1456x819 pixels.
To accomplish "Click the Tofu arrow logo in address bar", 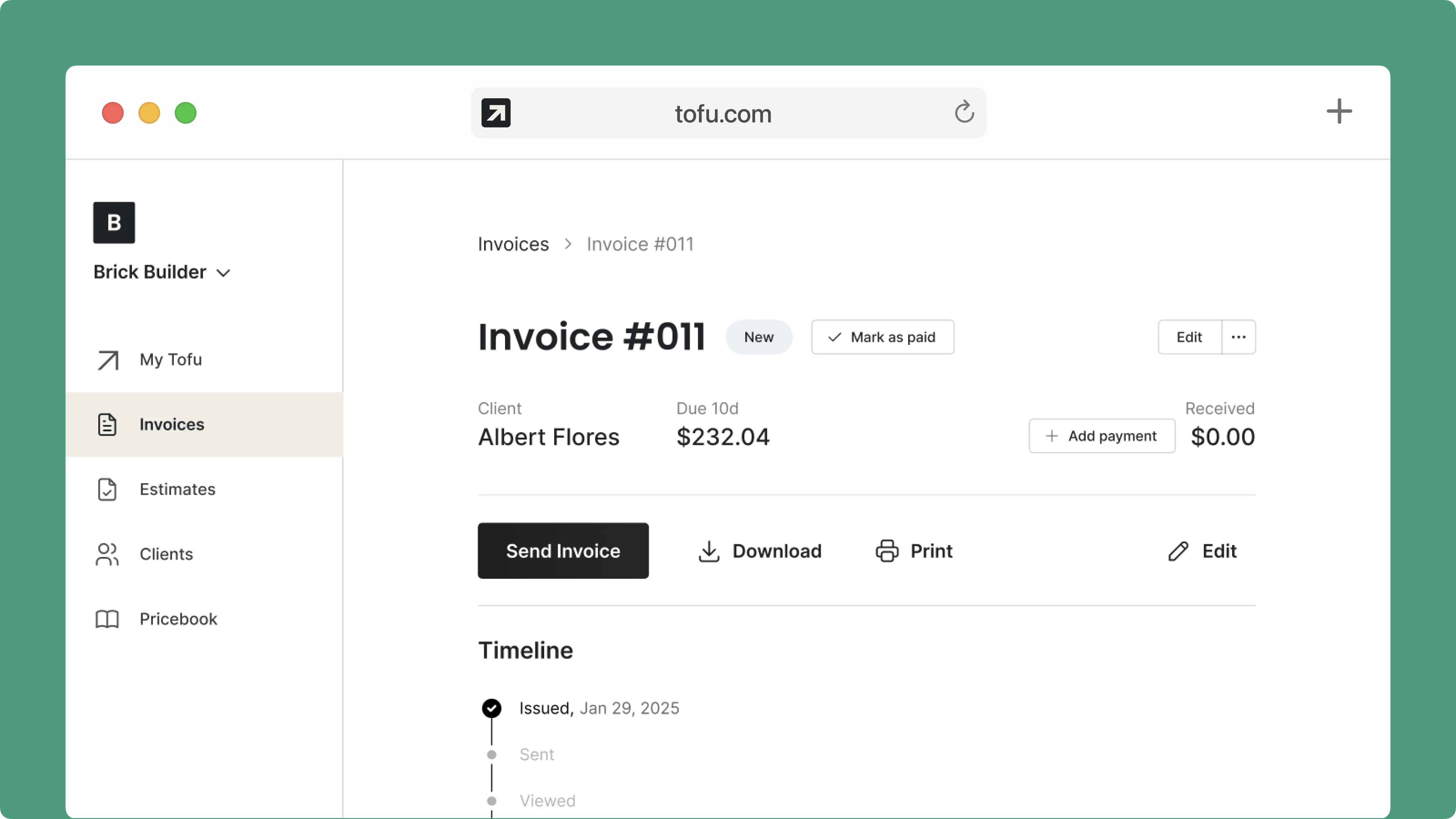I will 496,113.
